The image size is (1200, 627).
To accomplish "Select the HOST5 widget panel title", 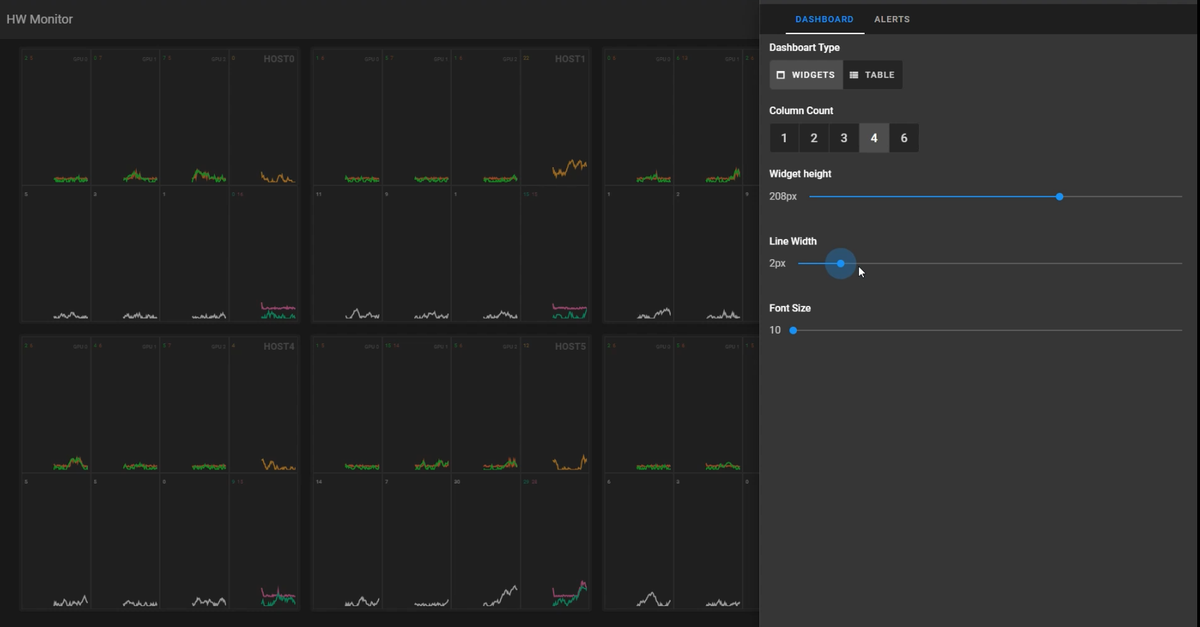I will pyautogui.click(x=570, y=346).
